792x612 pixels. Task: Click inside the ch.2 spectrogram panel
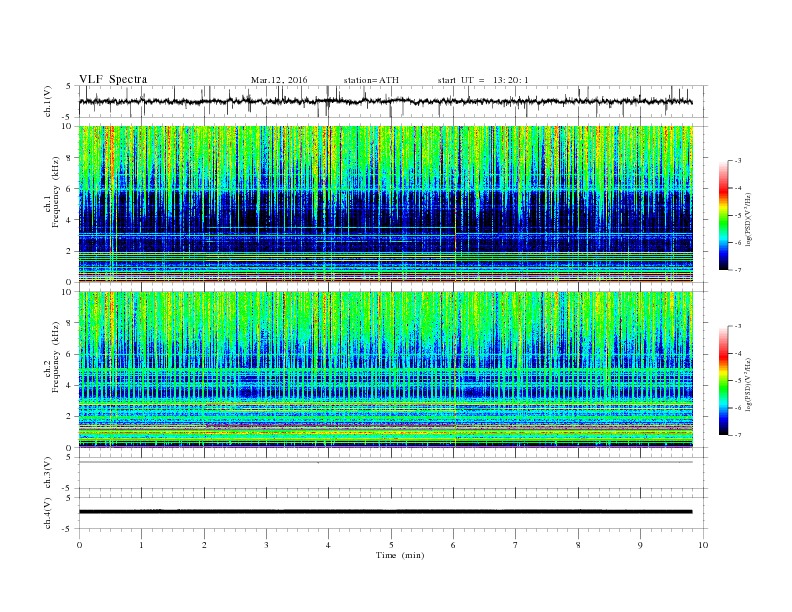point(385,369)
